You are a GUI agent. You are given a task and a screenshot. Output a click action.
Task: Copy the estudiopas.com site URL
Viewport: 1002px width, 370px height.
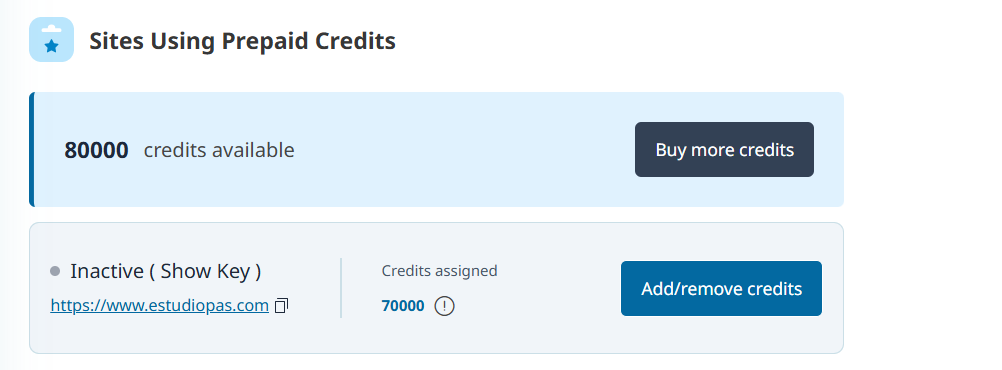click(281, 306)
